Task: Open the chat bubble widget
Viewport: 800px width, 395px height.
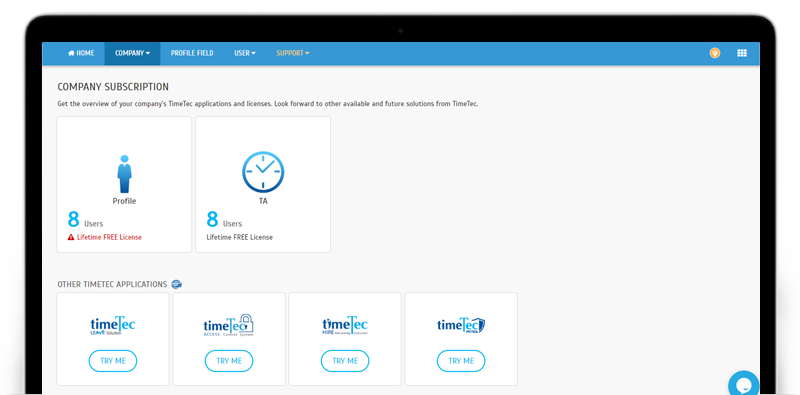Action: [744, 384]
